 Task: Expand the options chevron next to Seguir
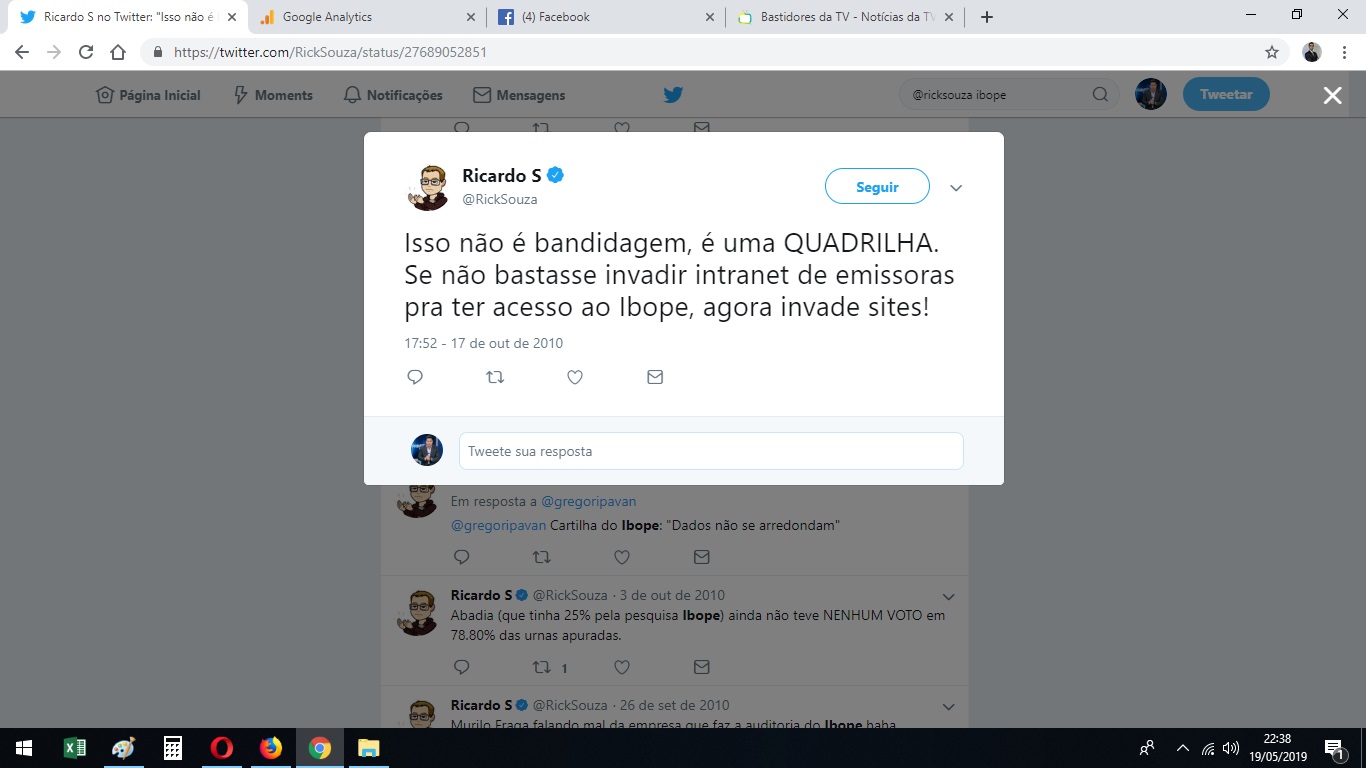[x=956, y=188]
